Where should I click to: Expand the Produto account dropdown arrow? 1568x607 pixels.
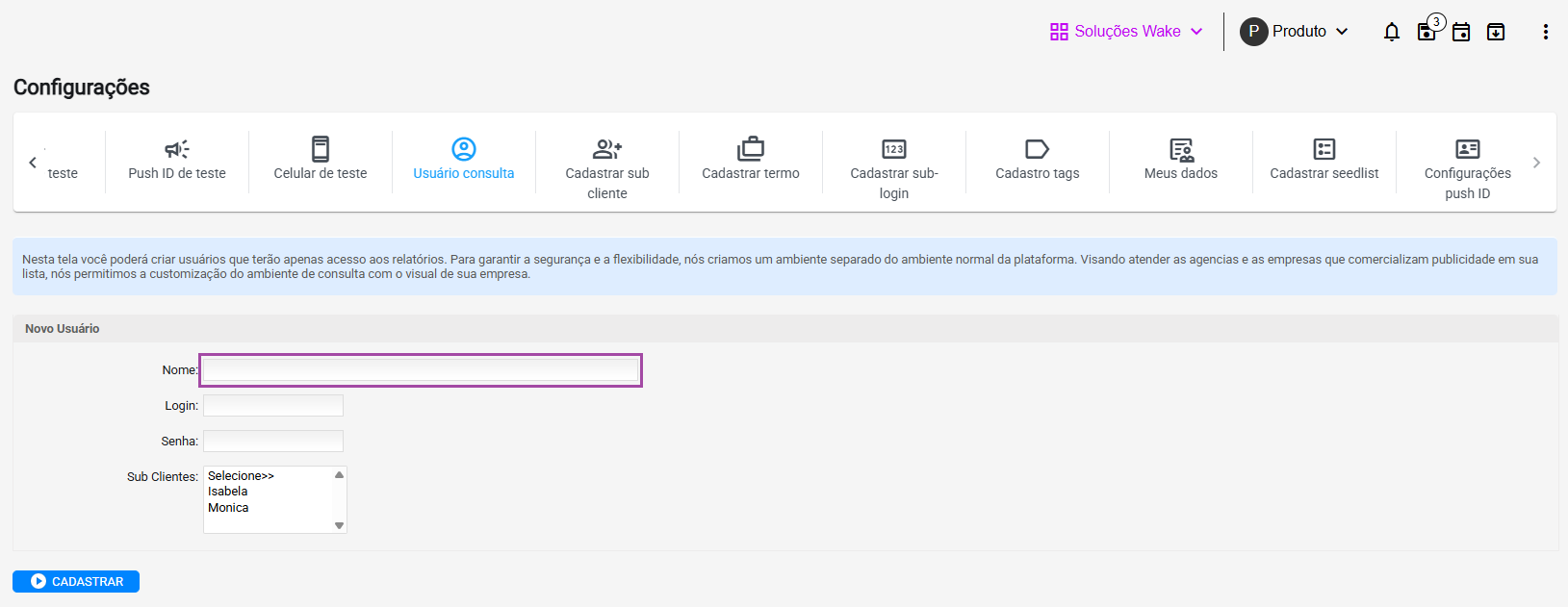pyautogui.click(x=1342, y=32)
